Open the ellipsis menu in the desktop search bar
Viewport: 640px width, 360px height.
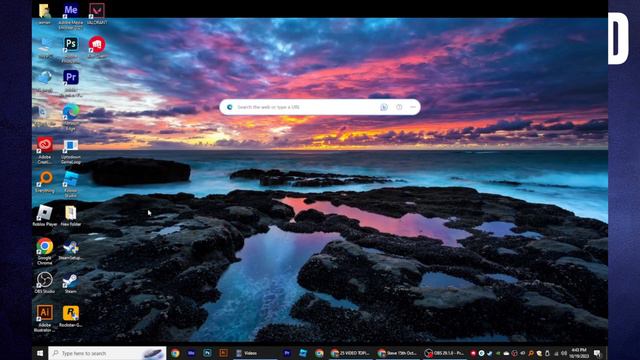click(413, 107)
